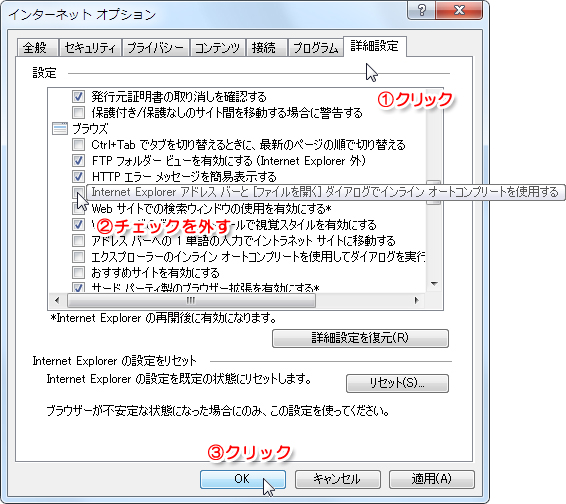Image resolution: width=566 pixels, height=504 pixels.
Task: Uncheck FTP フォルダー ビューを有効にする
Action: [x=78, y=161]
